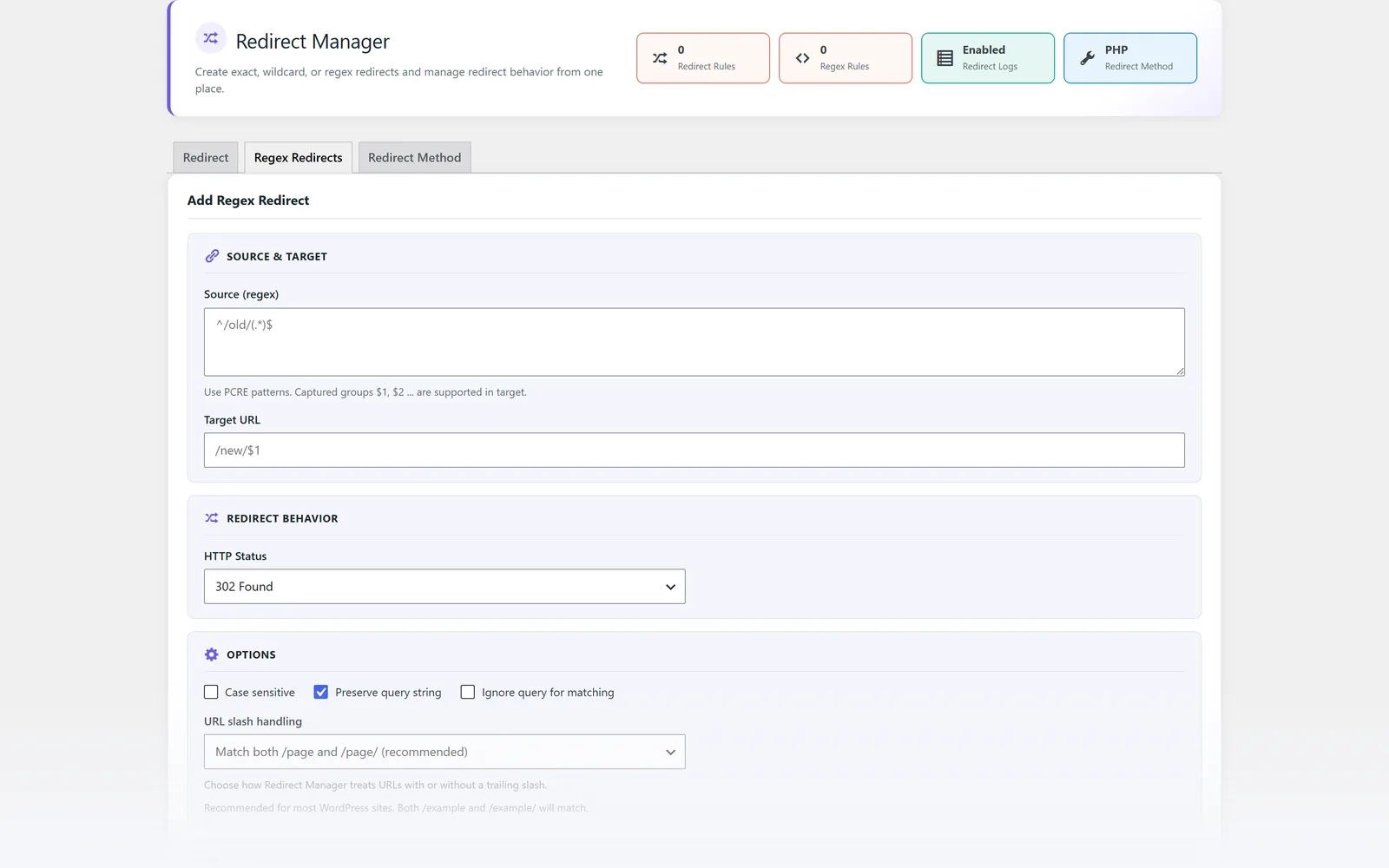Check Ignore query for matching
Image resolution: width=1389 pixels, height=868 pixels.
(468, 692)
